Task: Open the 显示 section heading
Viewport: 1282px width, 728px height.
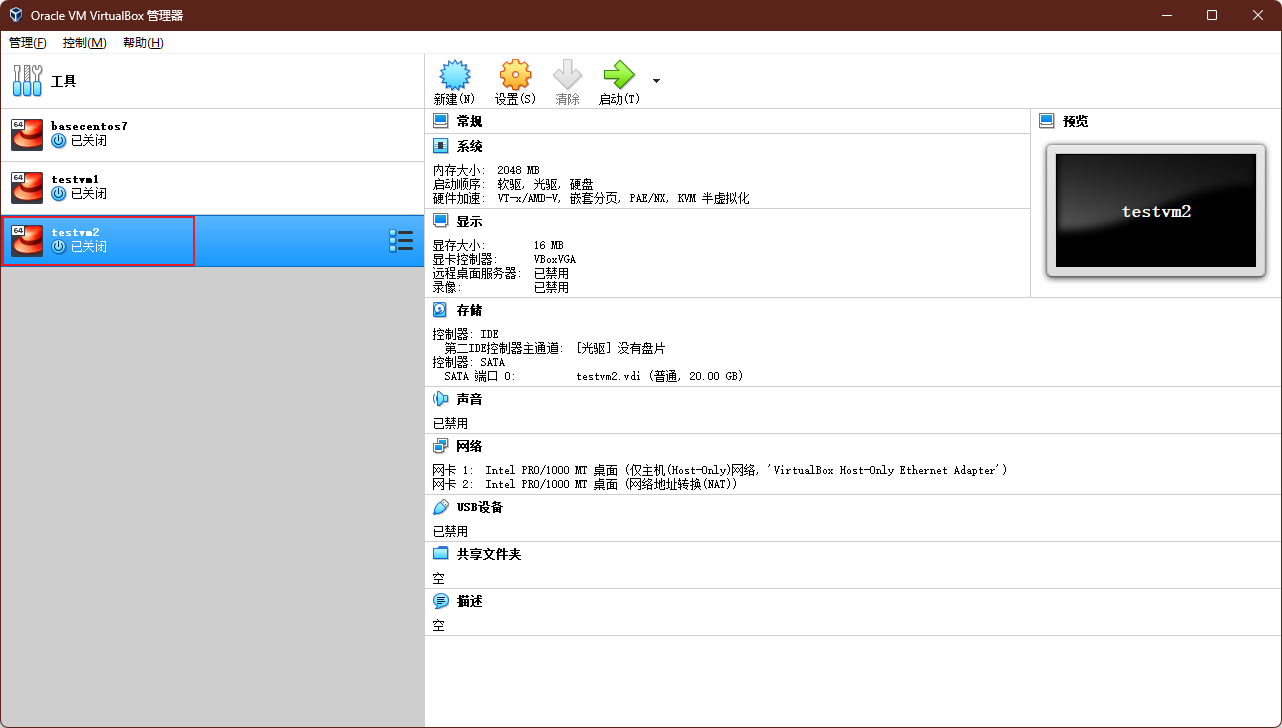Action: click(x=469, y=221)
